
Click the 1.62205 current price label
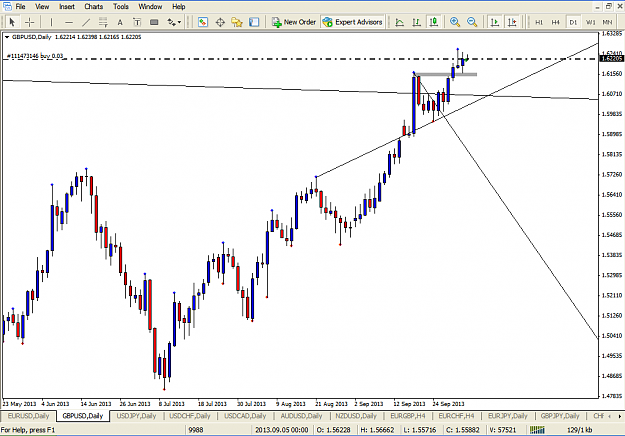click(x=611, y=59)
